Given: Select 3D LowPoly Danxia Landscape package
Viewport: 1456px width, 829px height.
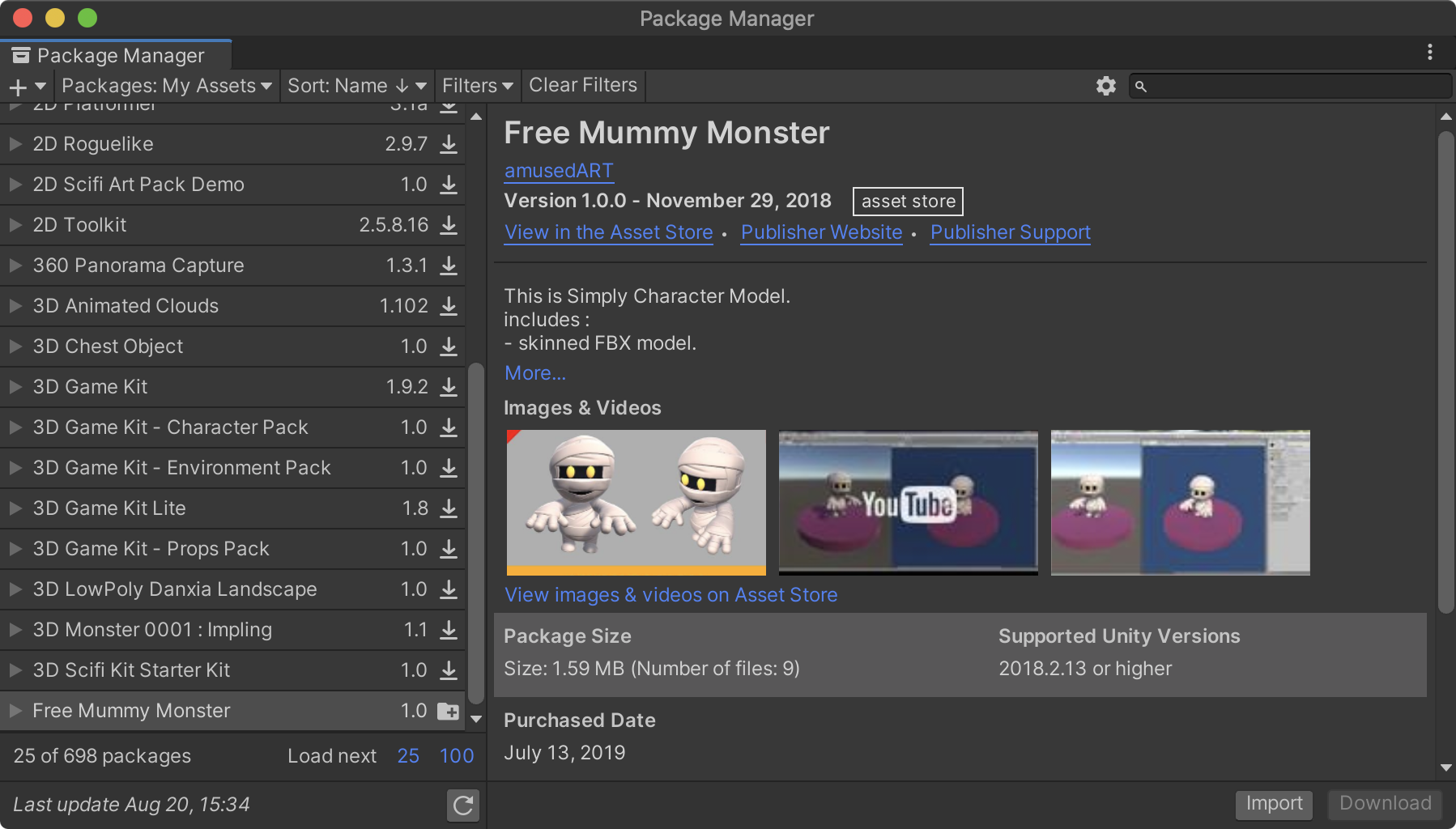Looking at the screenshot, I should (232, 589).
